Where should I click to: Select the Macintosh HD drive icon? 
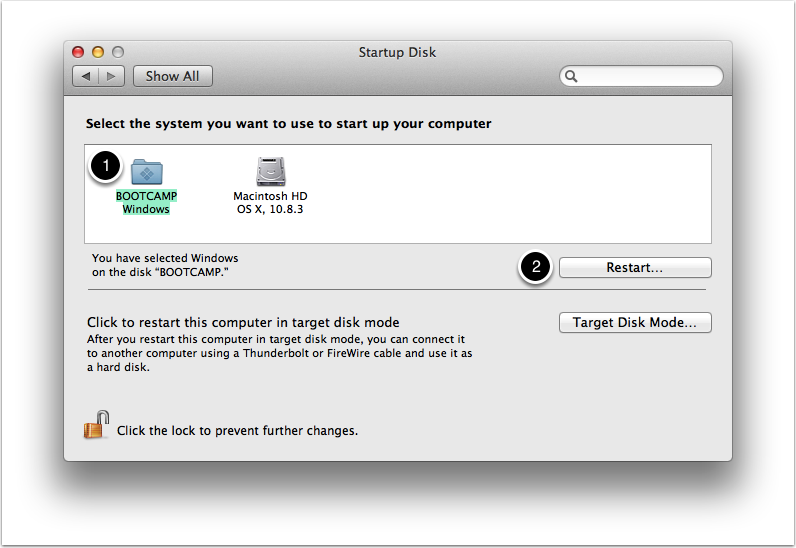click(271, 171)
